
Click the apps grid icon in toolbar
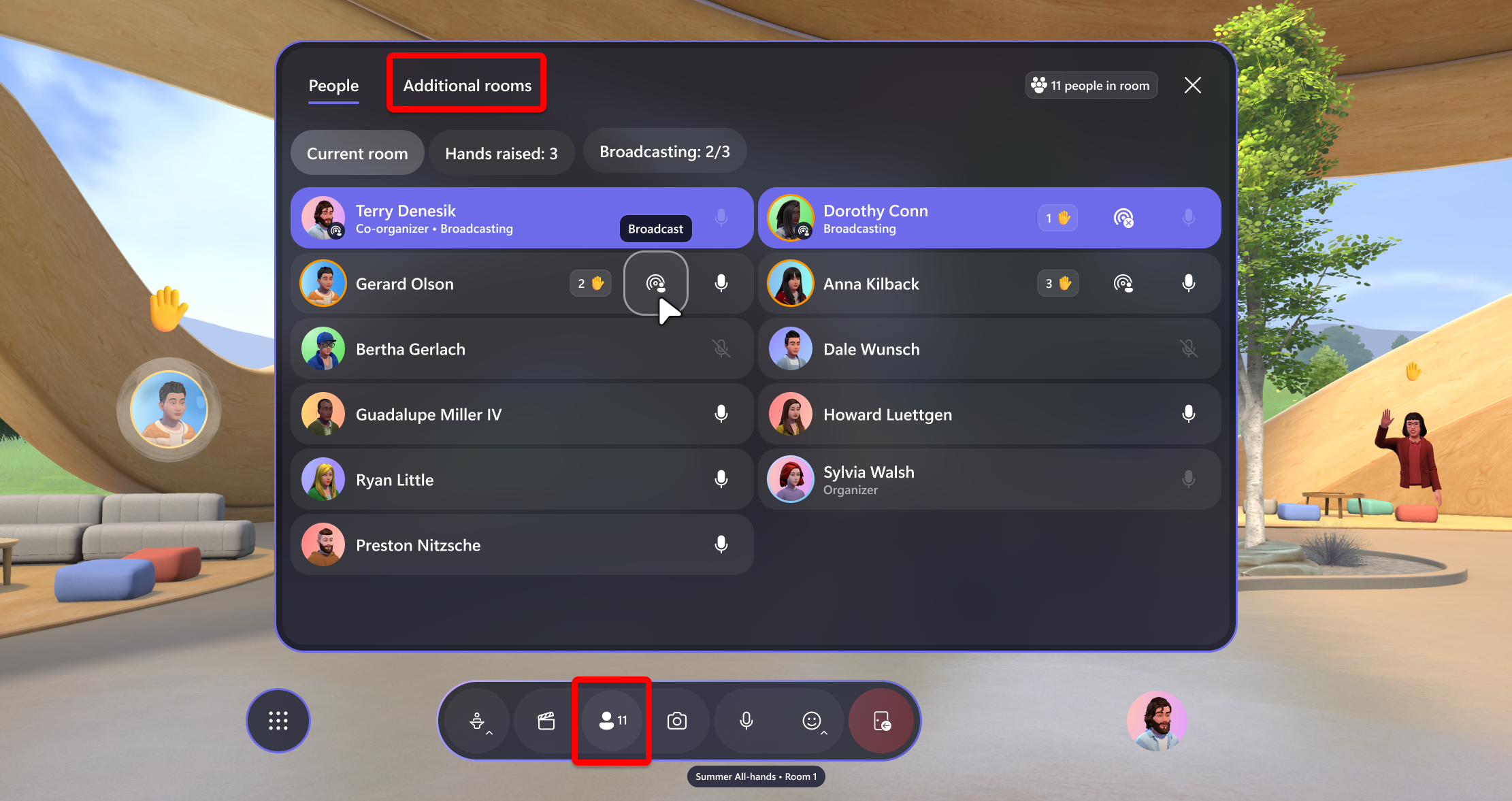(279, 720)
